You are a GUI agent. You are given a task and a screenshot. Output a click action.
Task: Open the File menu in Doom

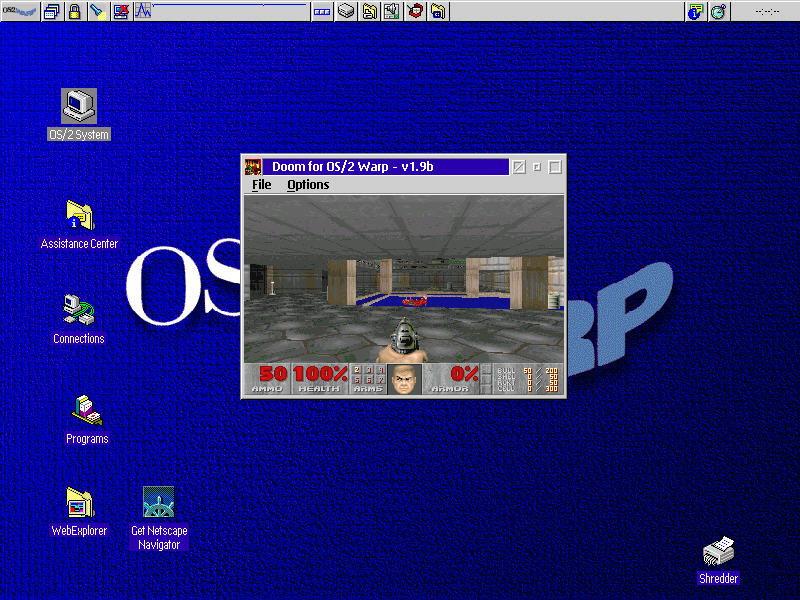261,185
